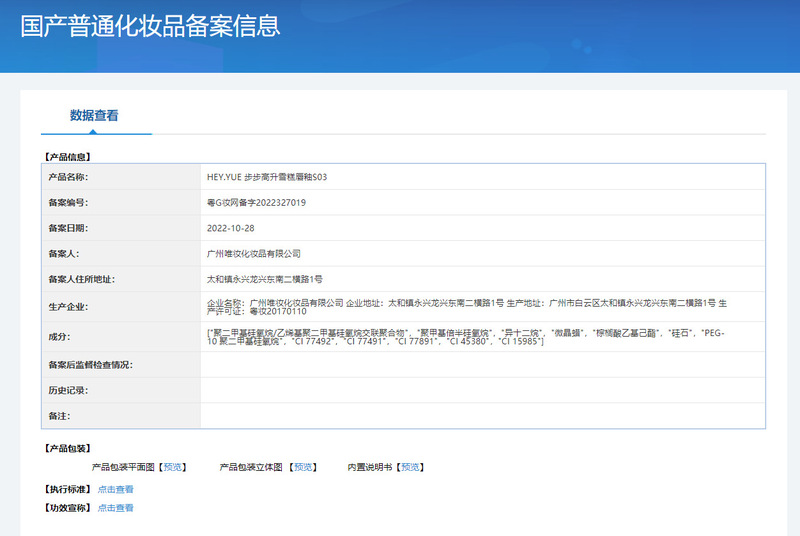Click 点击查看 beside 功效宣称
Viewport: 800px width, 536px height.
[115, 508]
